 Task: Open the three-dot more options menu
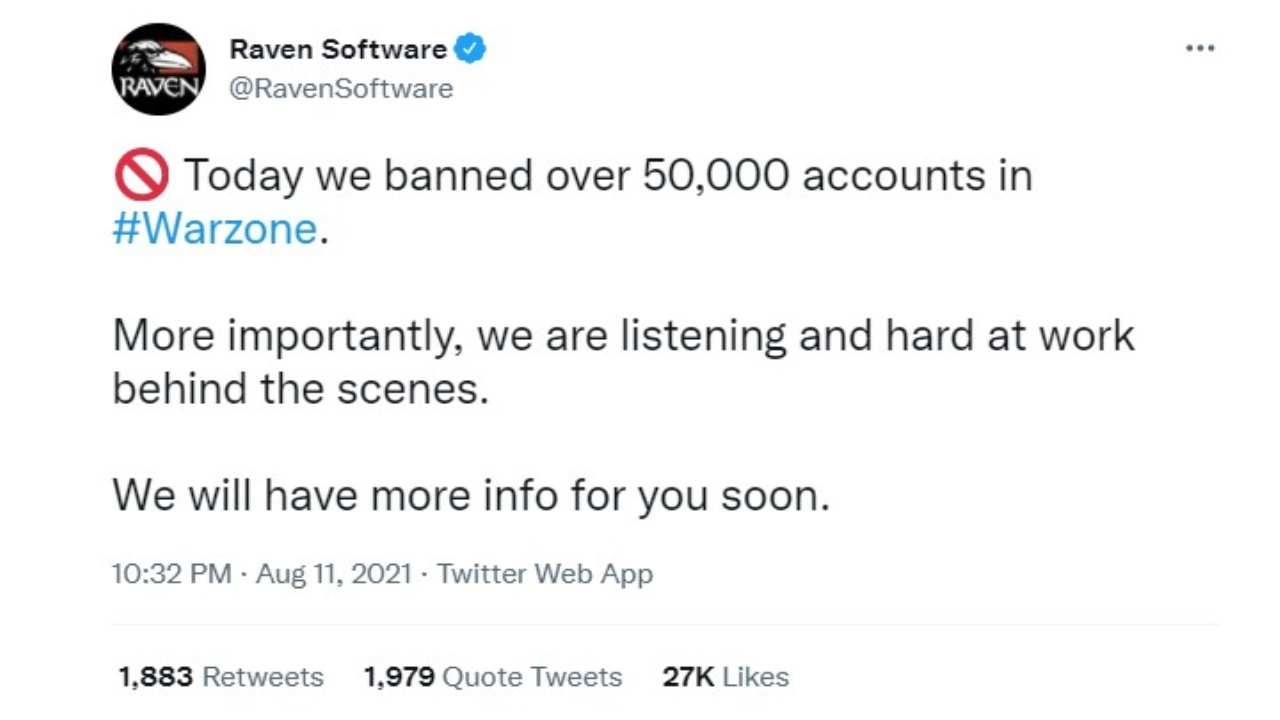(1199, 48)
